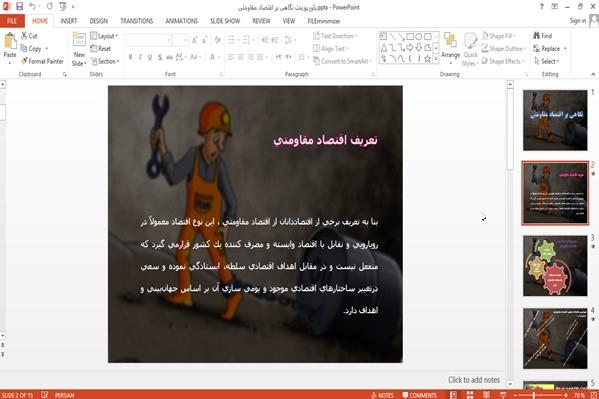Toggle Bold formatting
This screenshot has width=599, height=399.
(x=131, y=57)
